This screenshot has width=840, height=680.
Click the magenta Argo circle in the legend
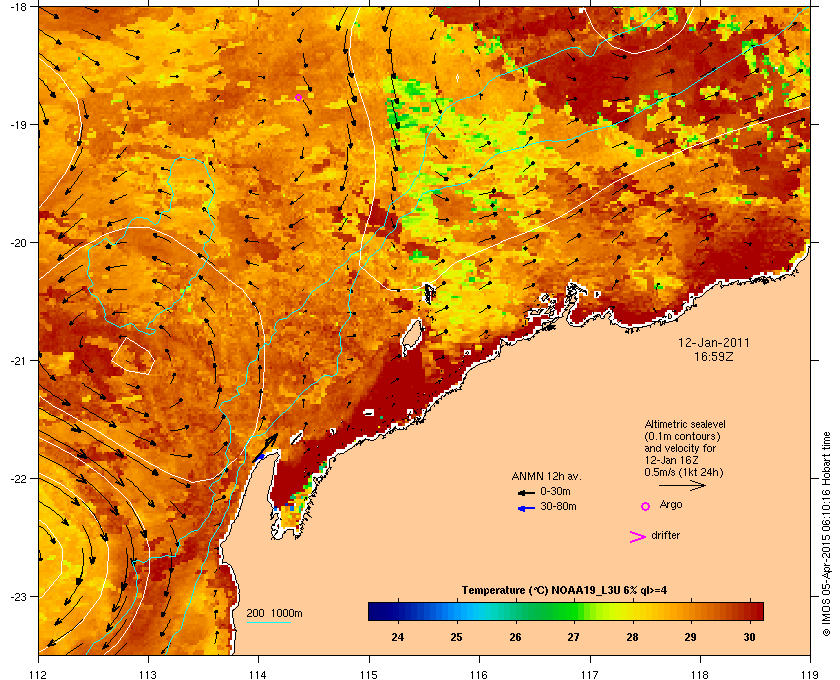(646, 506)
